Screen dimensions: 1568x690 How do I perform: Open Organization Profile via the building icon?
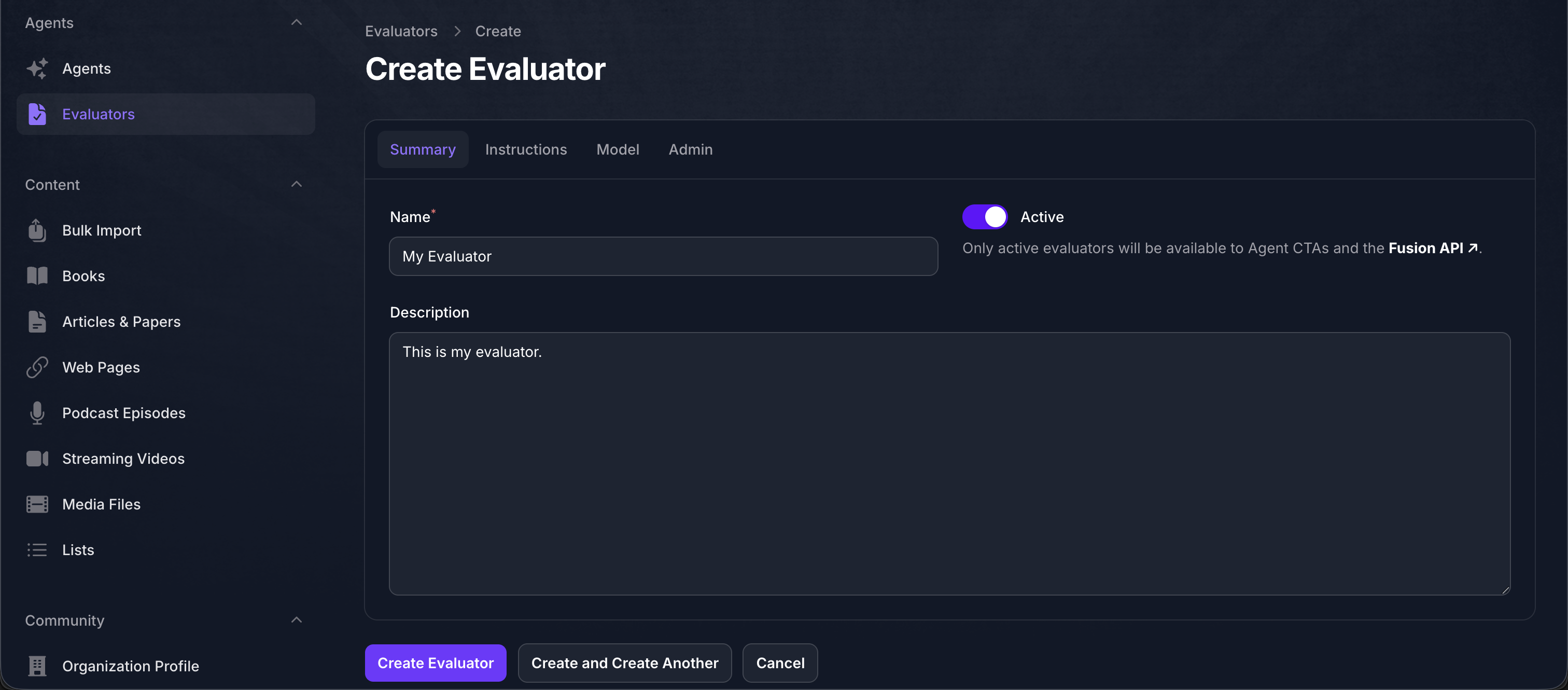[37, 666]
